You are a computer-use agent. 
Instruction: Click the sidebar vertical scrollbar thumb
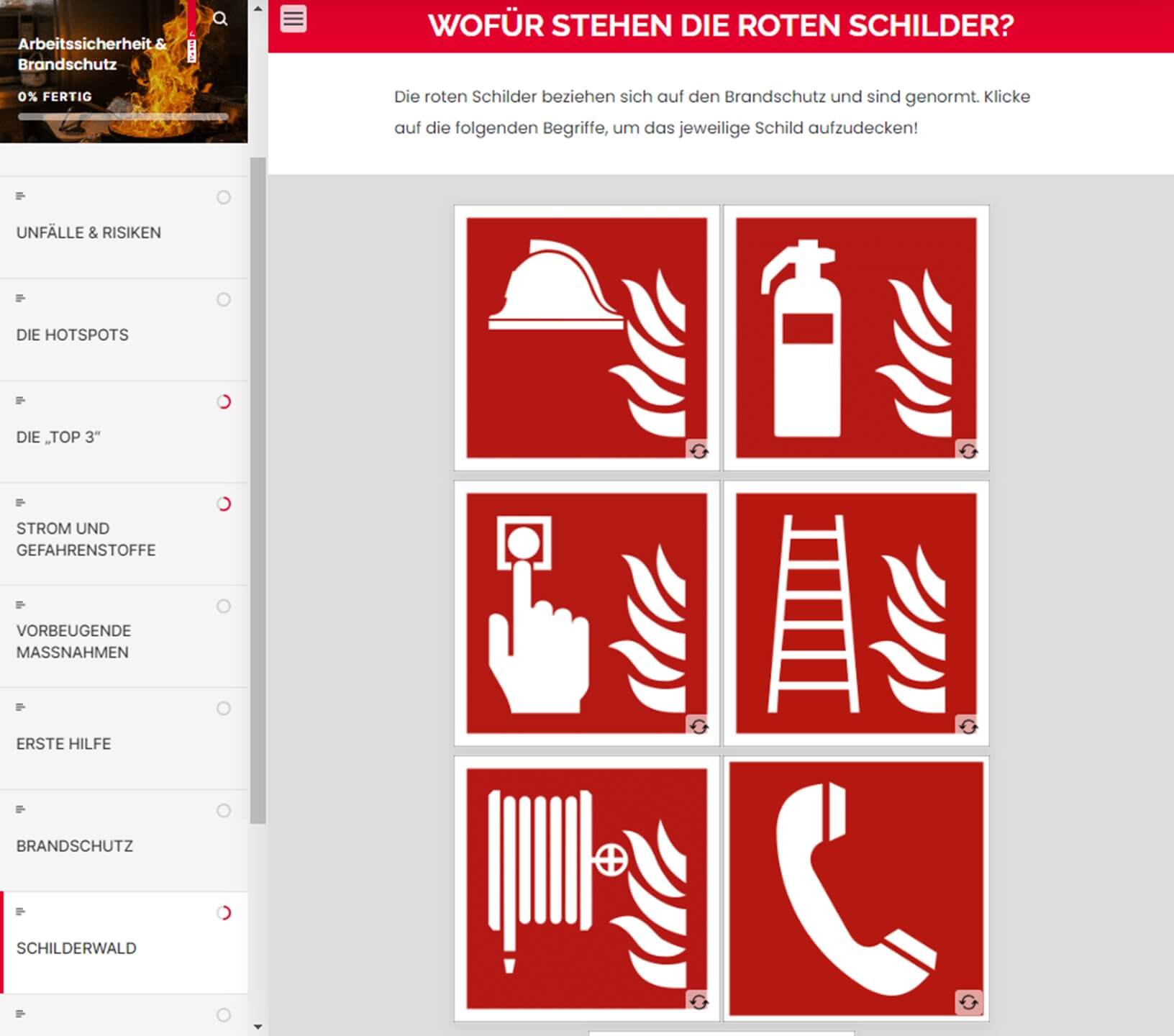pyautogui.click(x=258, y=491)
